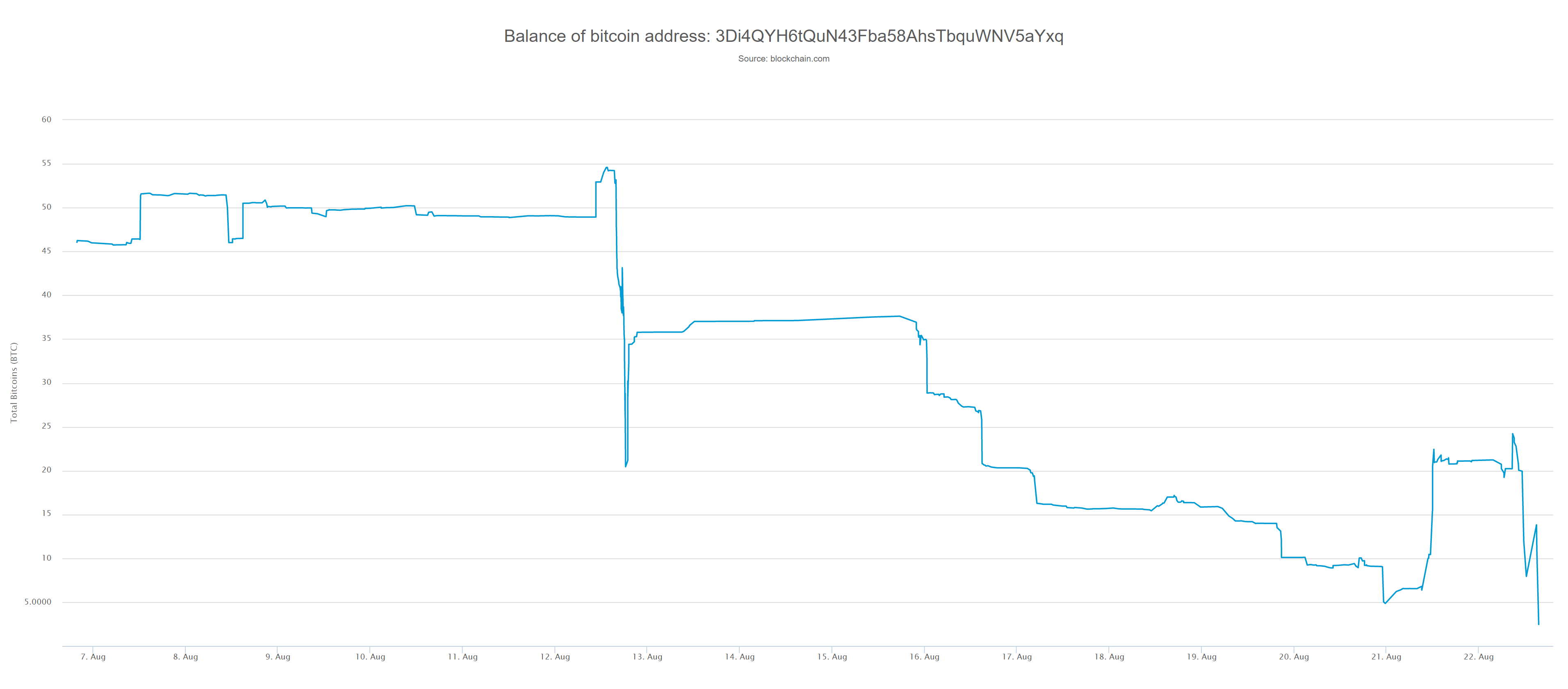Click the '19. Aug' date label

point(1201,657)
